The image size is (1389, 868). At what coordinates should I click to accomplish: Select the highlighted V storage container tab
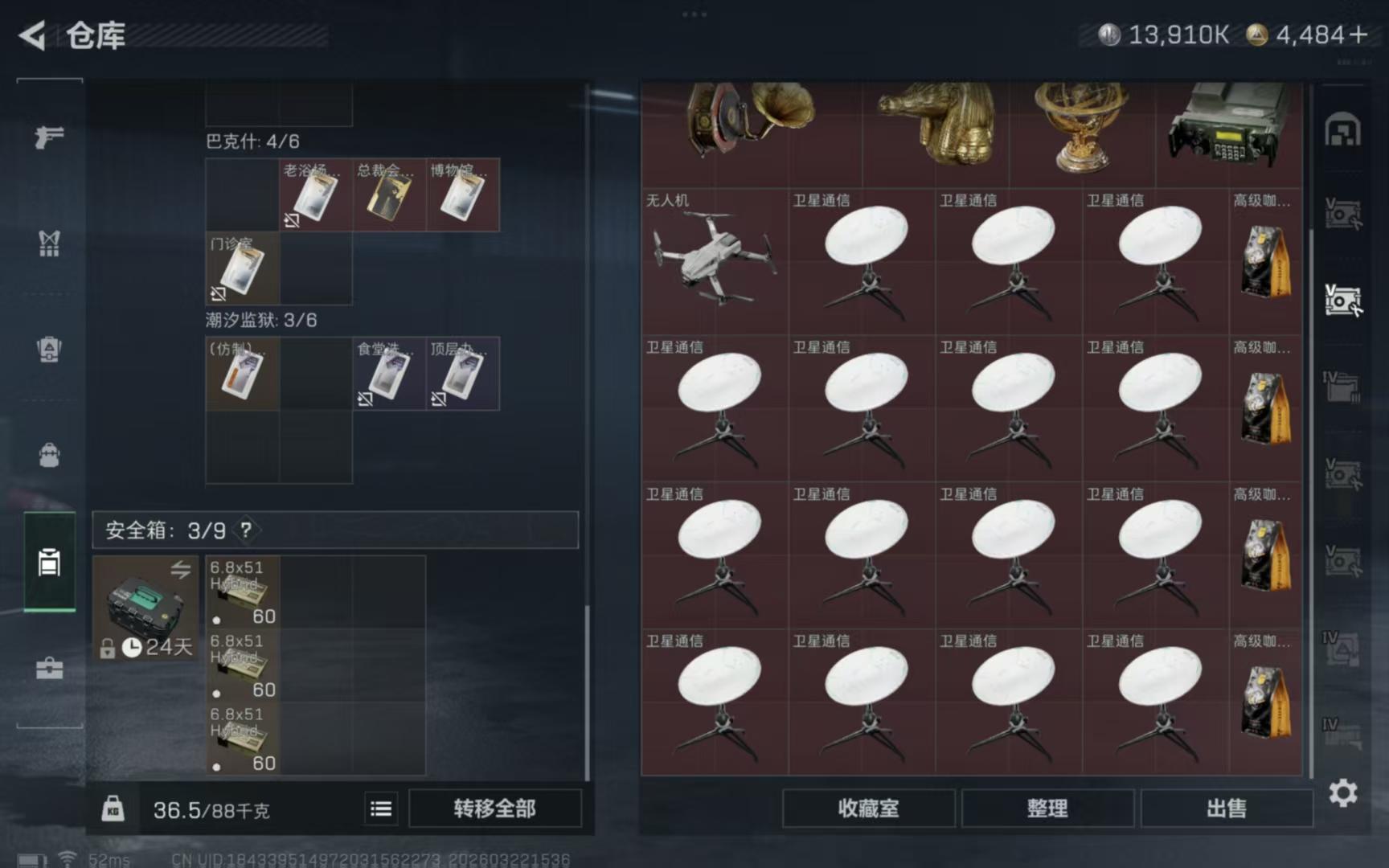[x=1342, y=300]
